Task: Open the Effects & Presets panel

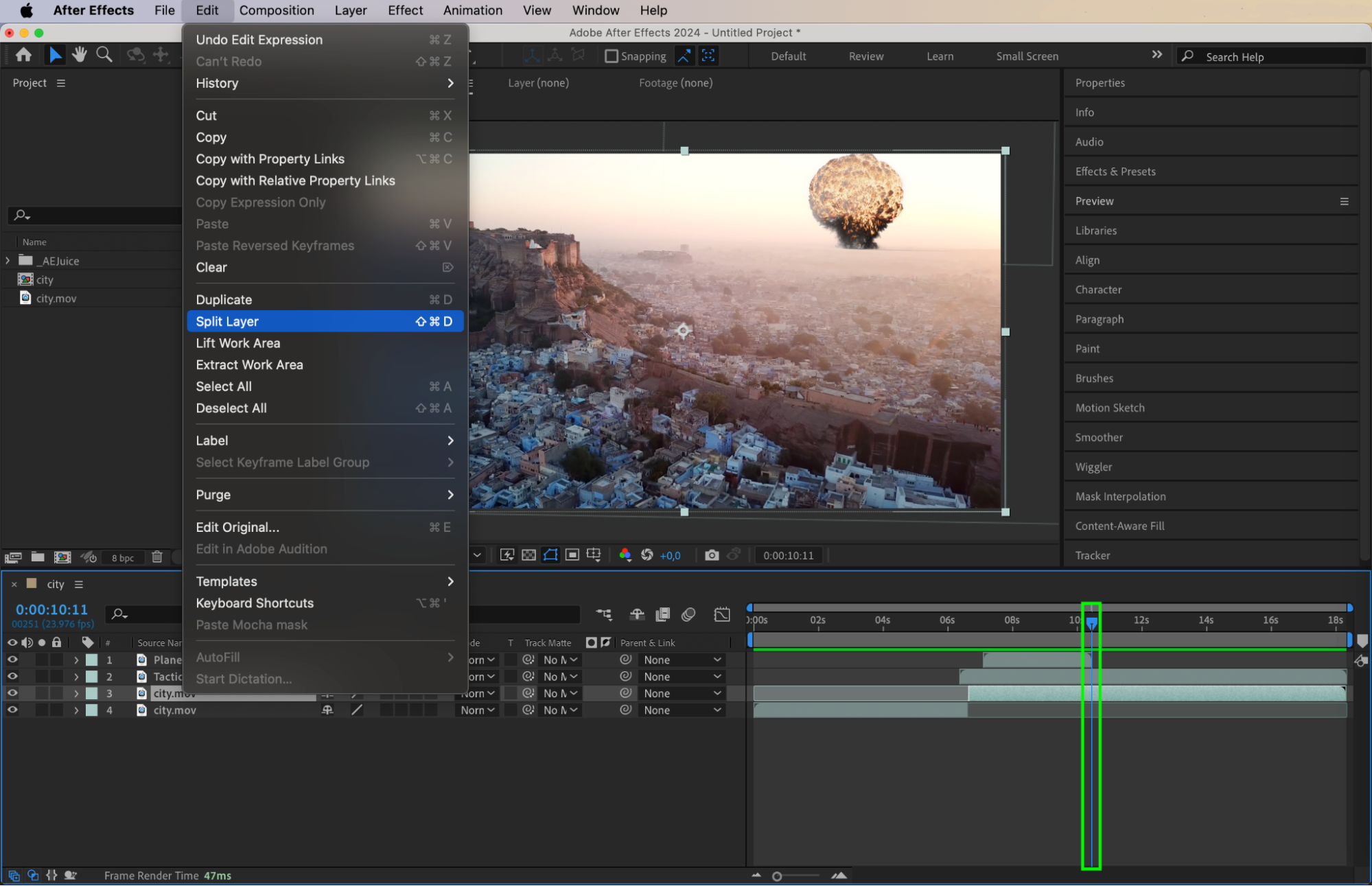Action: 1115,172
